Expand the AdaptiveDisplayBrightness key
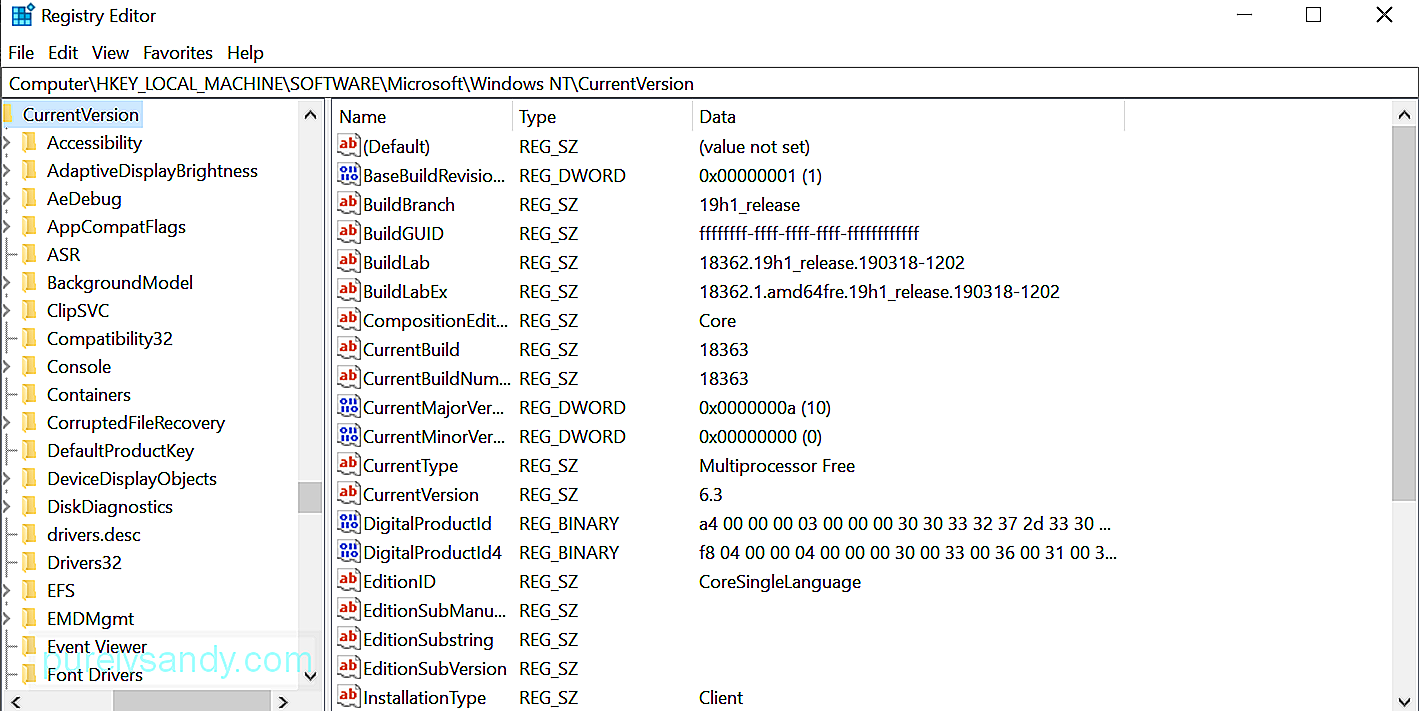This screenshot has height=711, width=1419. (x=7, y=171)
